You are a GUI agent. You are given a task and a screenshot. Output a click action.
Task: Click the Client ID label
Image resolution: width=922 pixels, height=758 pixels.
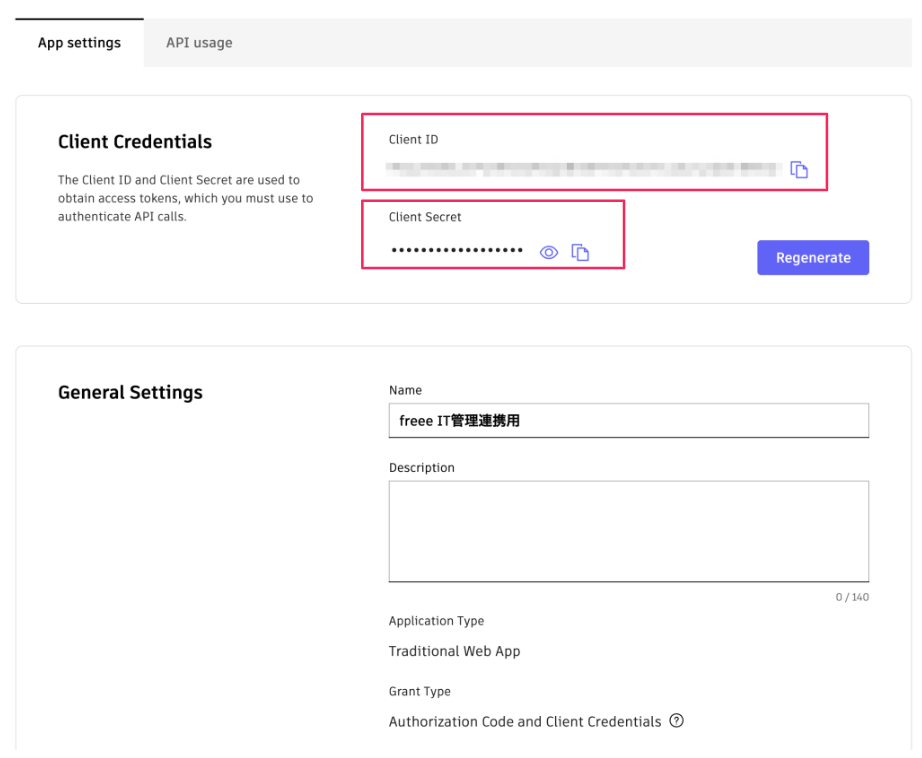click(413, 140)
